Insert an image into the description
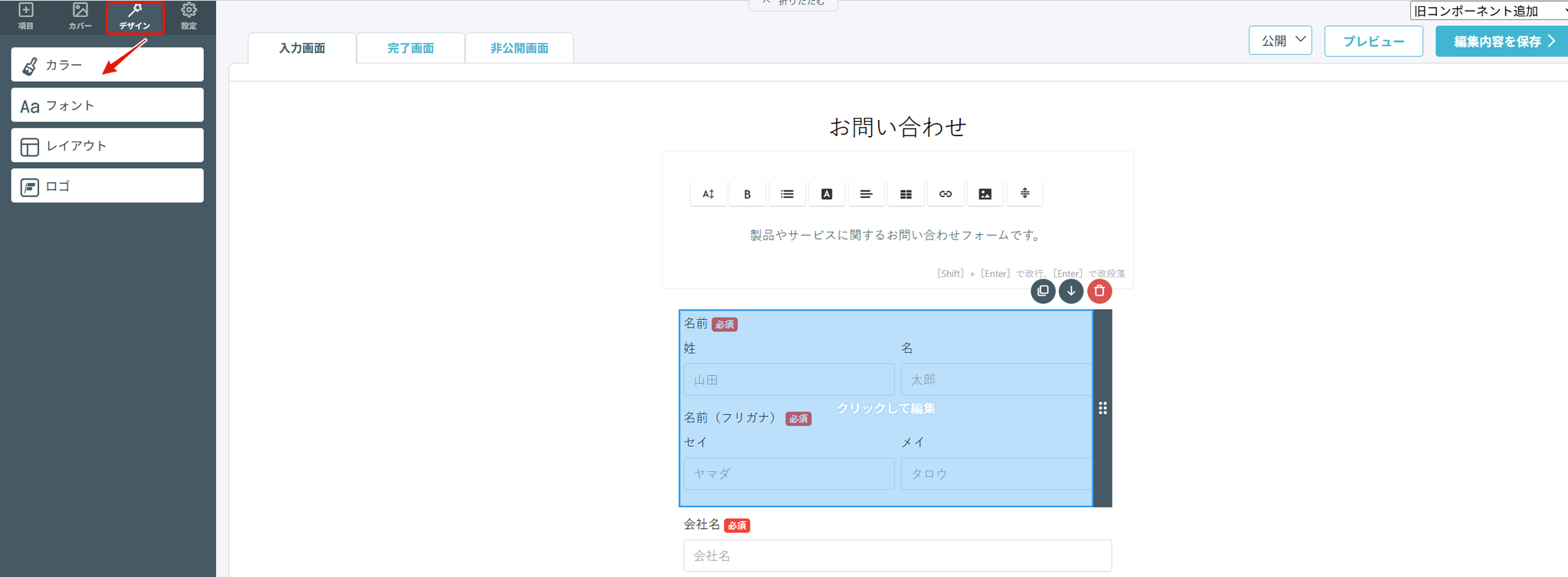 [x=985, y=194]
